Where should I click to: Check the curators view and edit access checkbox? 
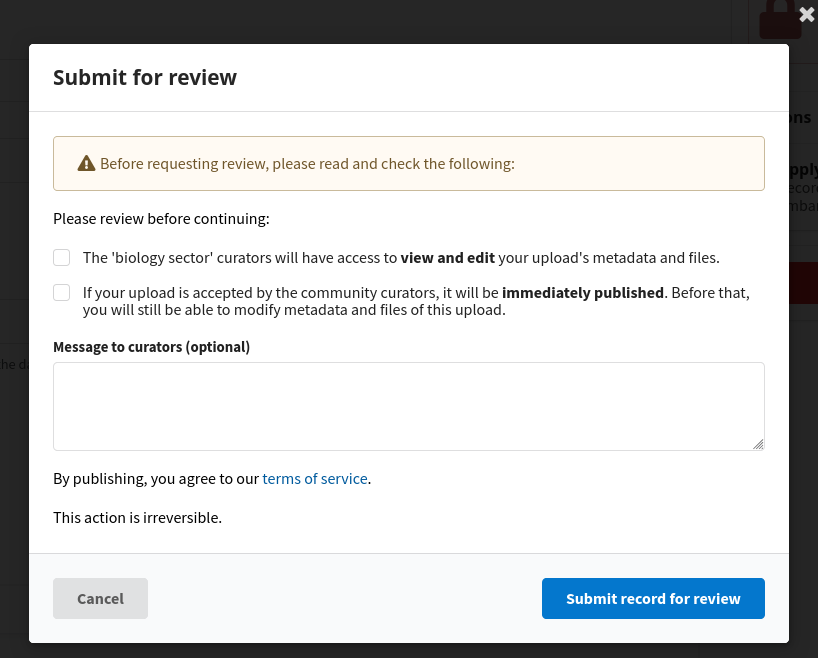(62, 258)
